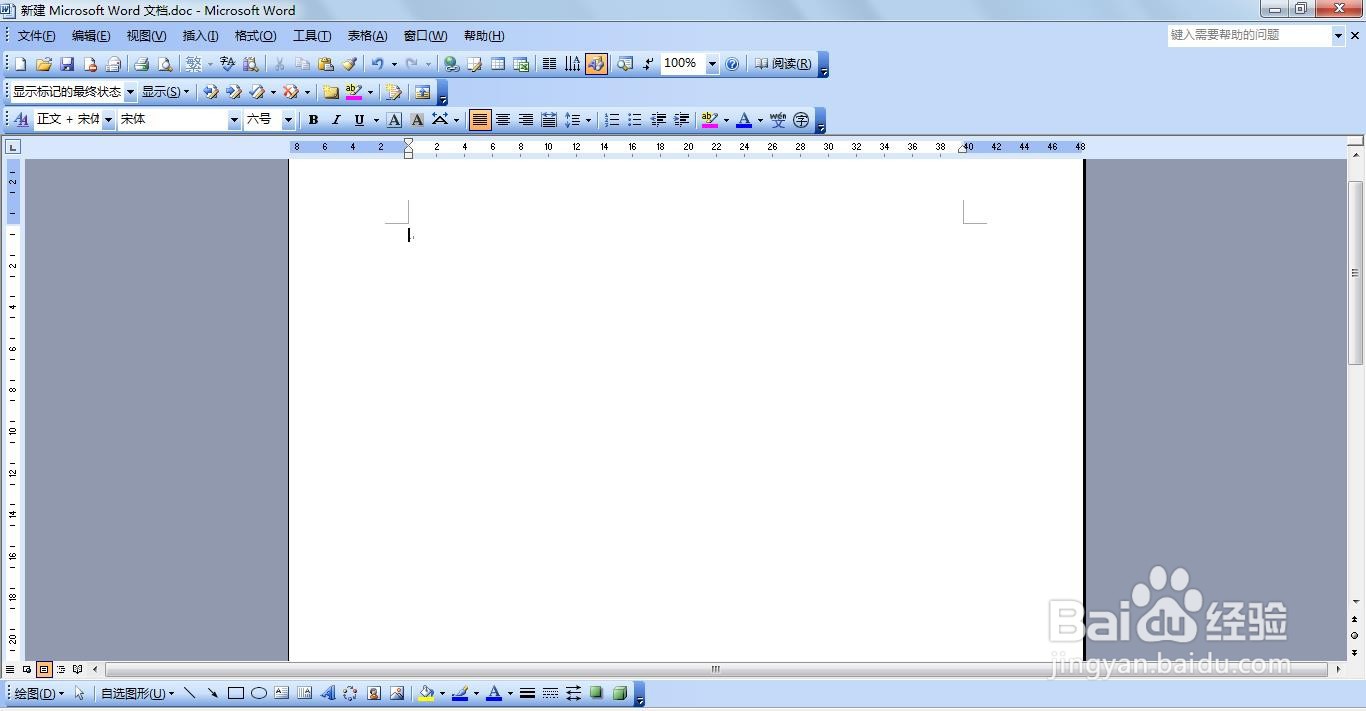Image resolution: width=1366 pixels, height=711 pixels.
Task: Click the Columns layout icon
Action: pos(549,64)
